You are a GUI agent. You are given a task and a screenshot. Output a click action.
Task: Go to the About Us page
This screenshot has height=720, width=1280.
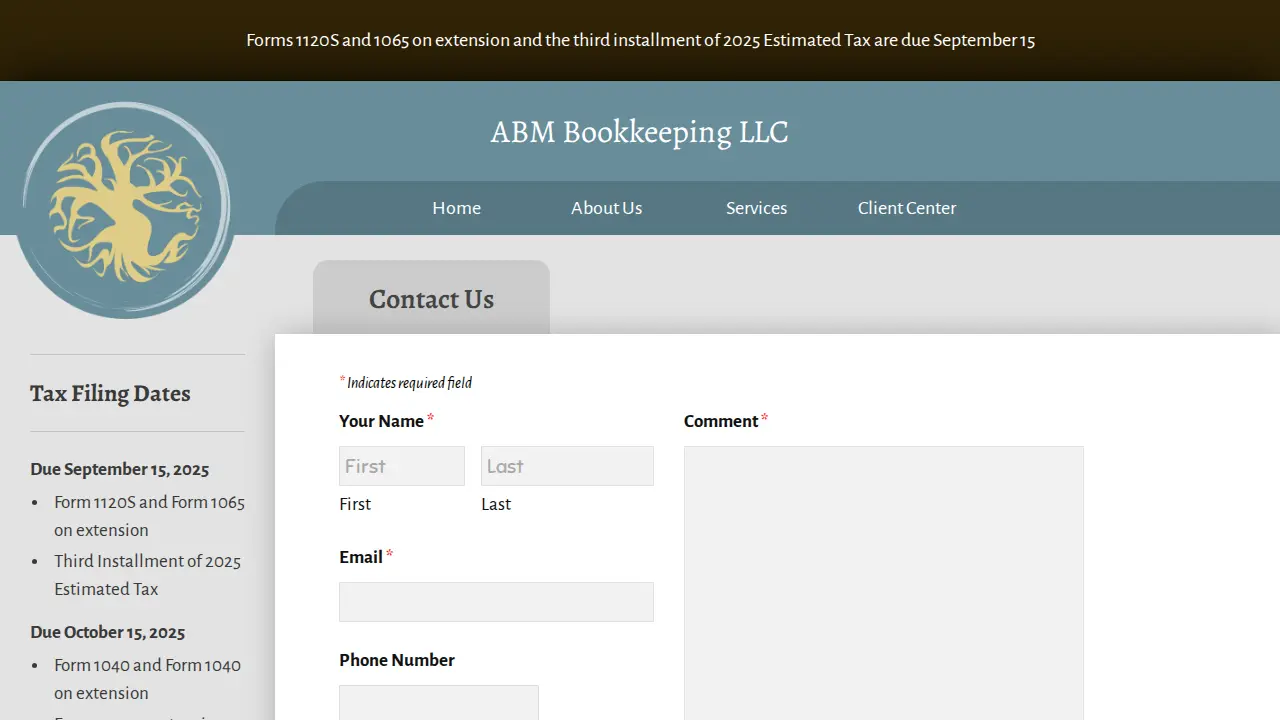tap(606, 208)
